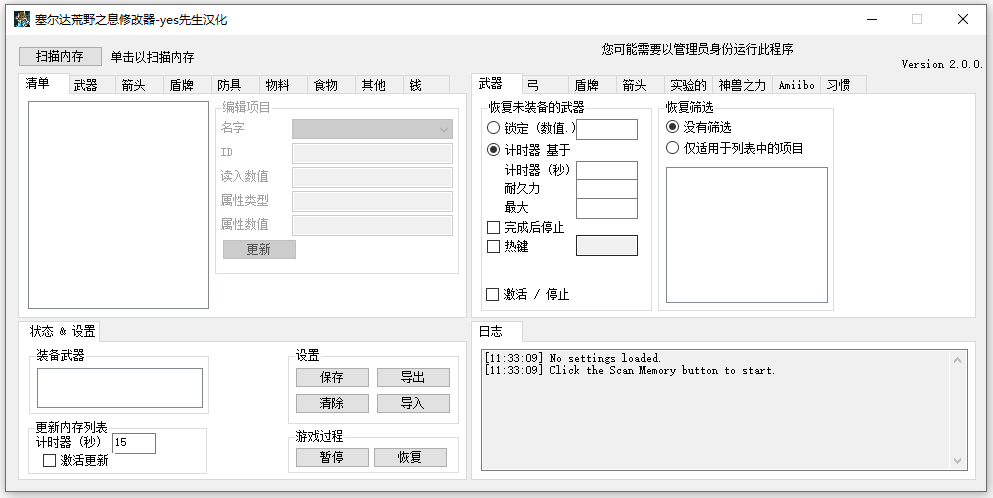Screen dimensions: 993x498
Task: Switch to the 实验的 tab
Action: pyautogui.click(x=689, y=85)
